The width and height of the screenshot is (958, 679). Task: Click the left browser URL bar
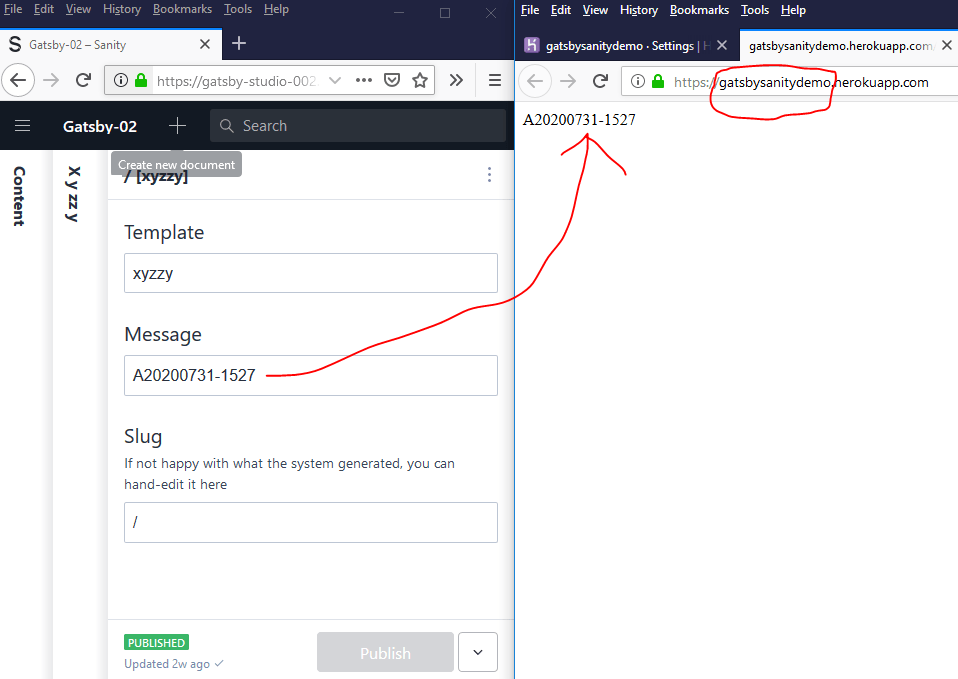point(238,81)
